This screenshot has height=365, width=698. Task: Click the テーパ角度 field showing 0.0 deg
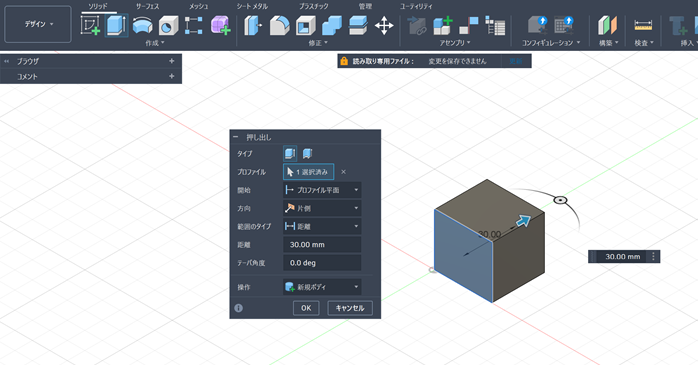[x=322, y=263]
